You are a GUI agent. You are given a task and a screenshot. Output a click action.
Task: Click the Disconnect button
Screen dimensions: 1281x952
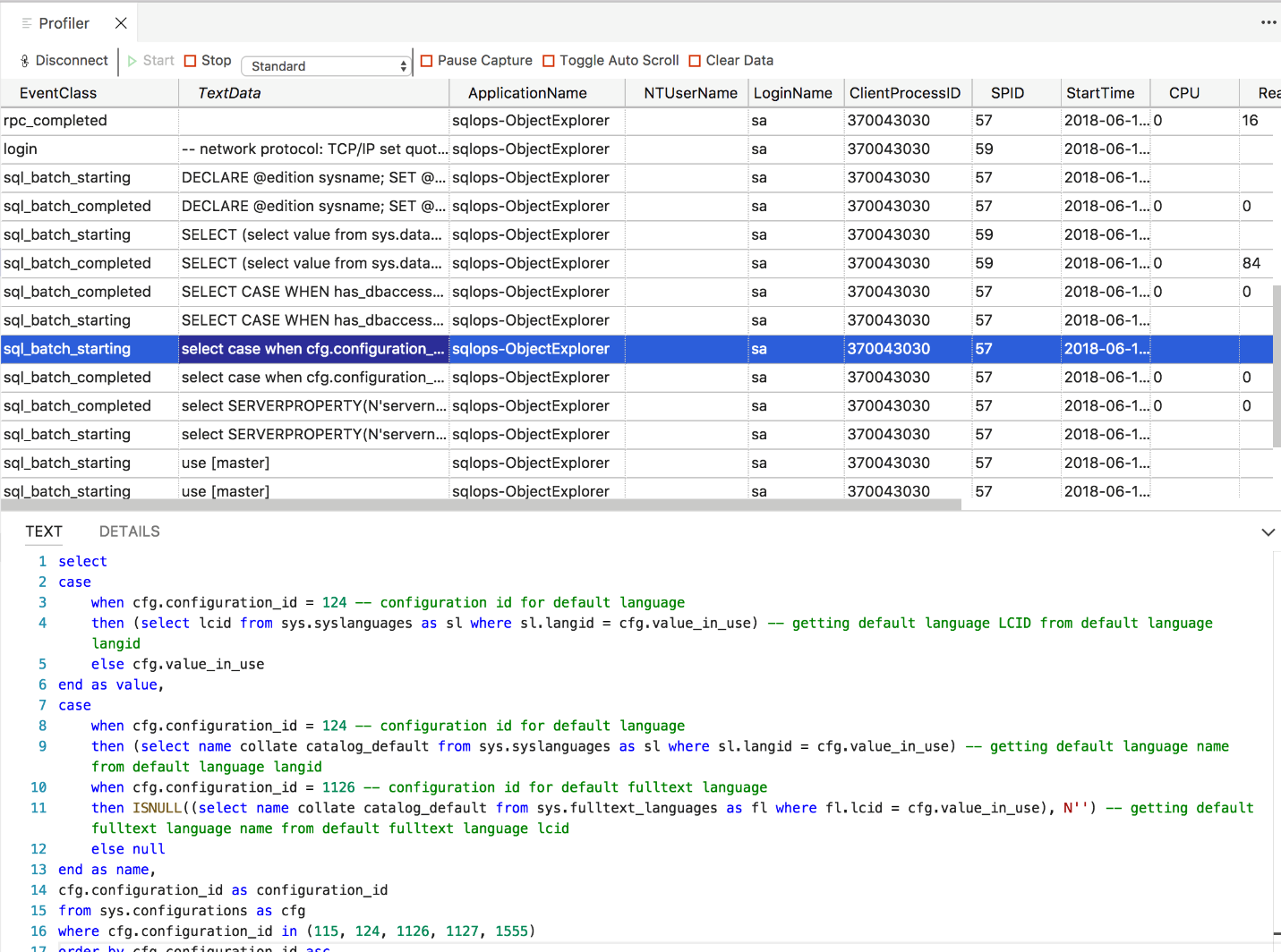(x=63, y=60)
